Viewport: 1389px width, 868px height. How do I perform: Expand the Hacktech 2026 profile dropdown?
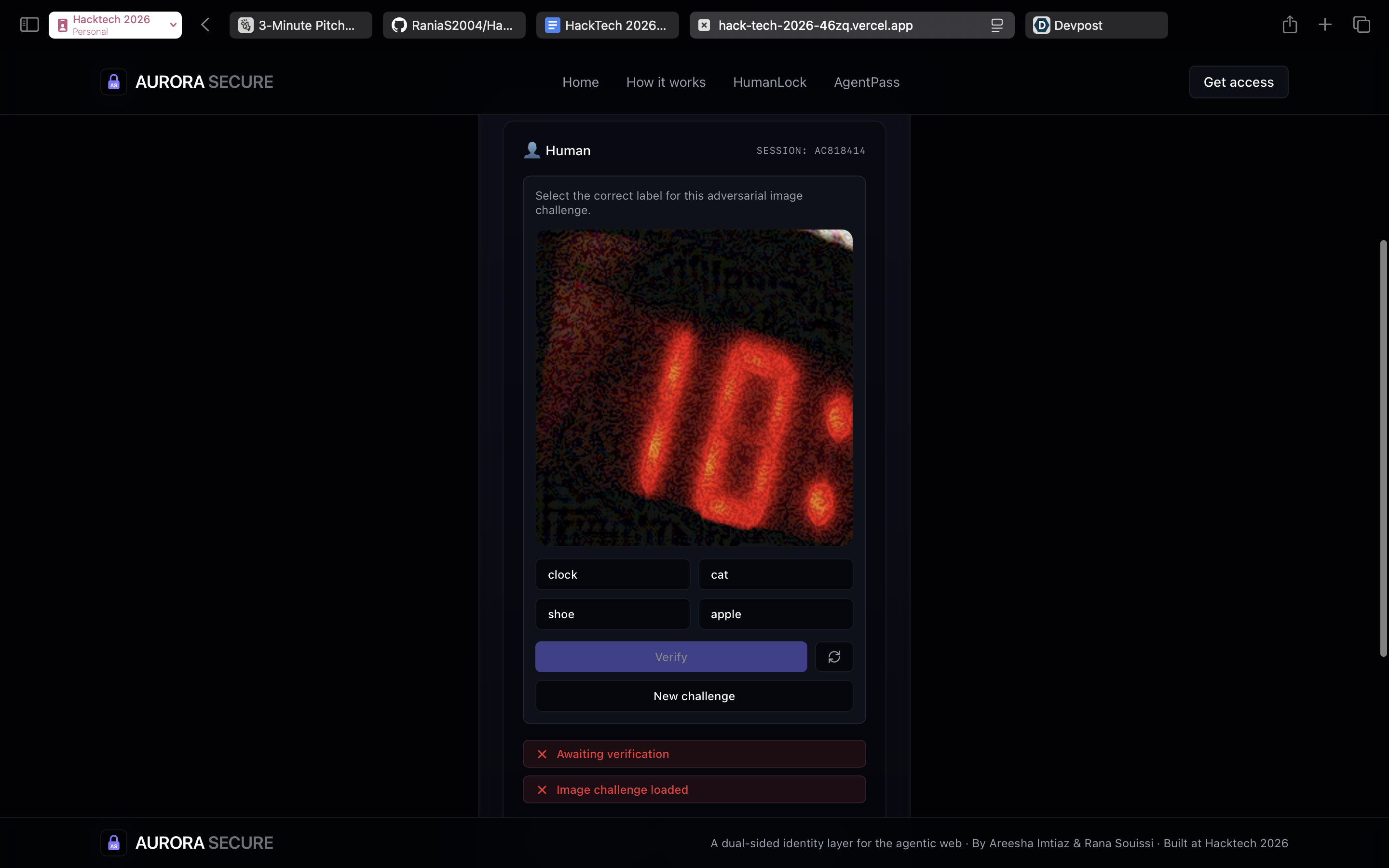tap(173, 25)
